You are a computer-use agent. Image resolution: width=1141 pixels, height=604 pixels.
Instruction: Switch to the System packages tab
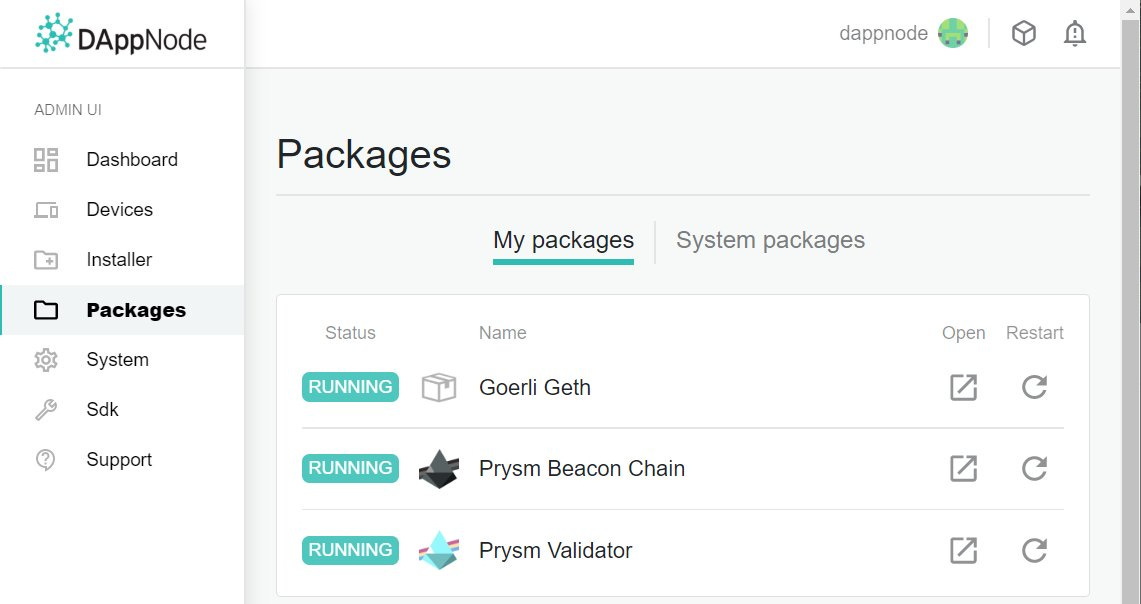(771, 240)
